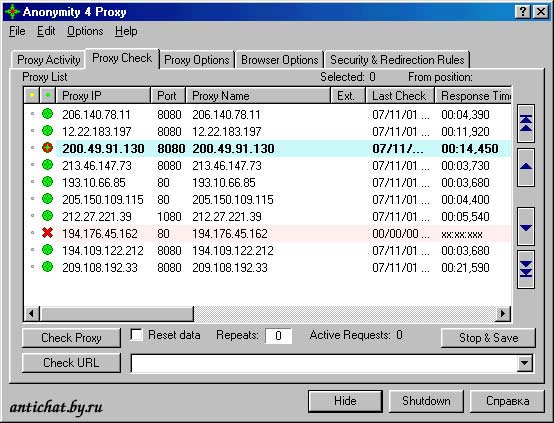This screenshot has height=423, width=554.
Task: Click the Shutdown button
Action: tap(426, 401)
